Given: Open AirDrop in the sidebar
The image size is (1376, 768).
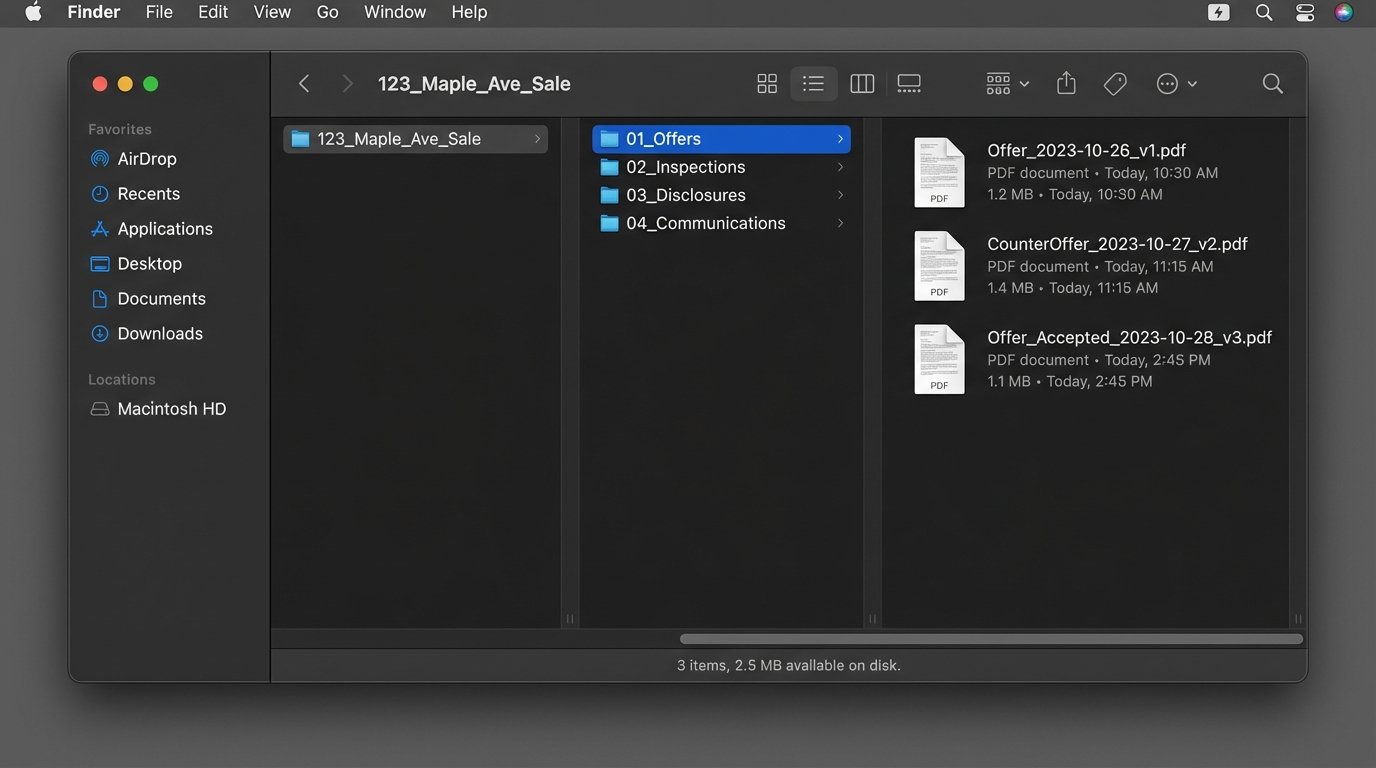Looking at the screenshot, I should (146, 159).
